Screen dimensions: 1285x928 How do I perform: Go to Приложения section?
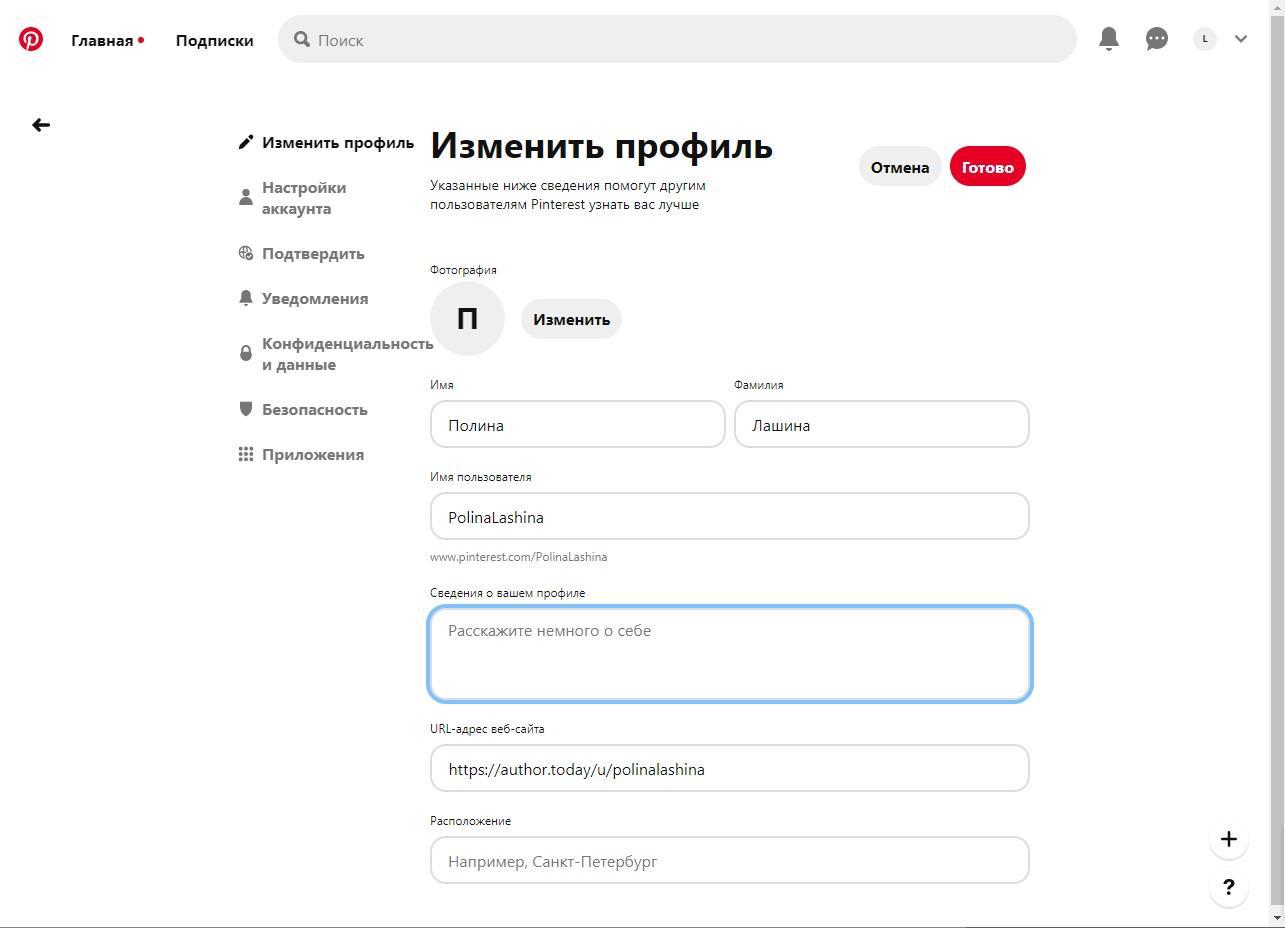(x=312, y=455)
